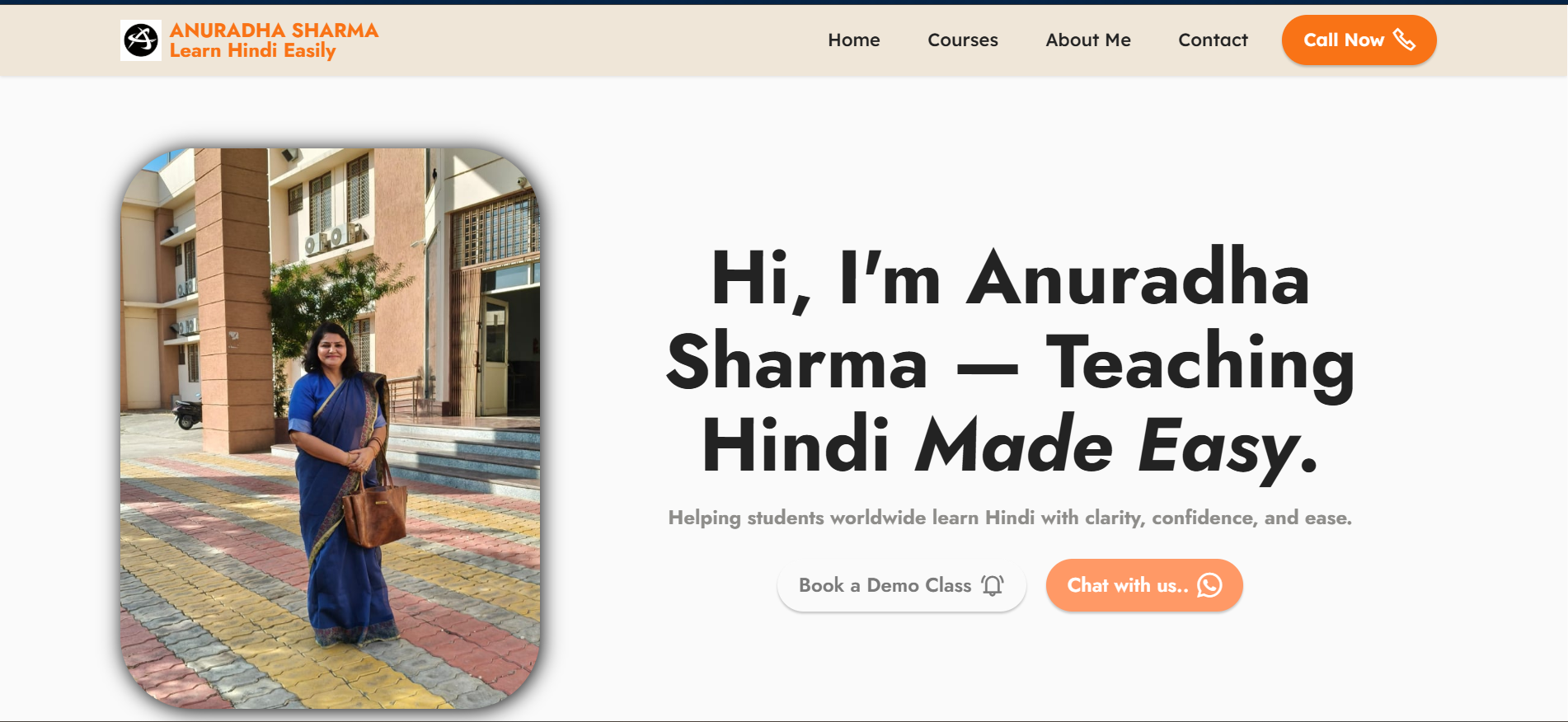This screenshot has height=722, width=1568.
Task: Select the photo of Anuradha Sharma
Action: coord(331,429)
